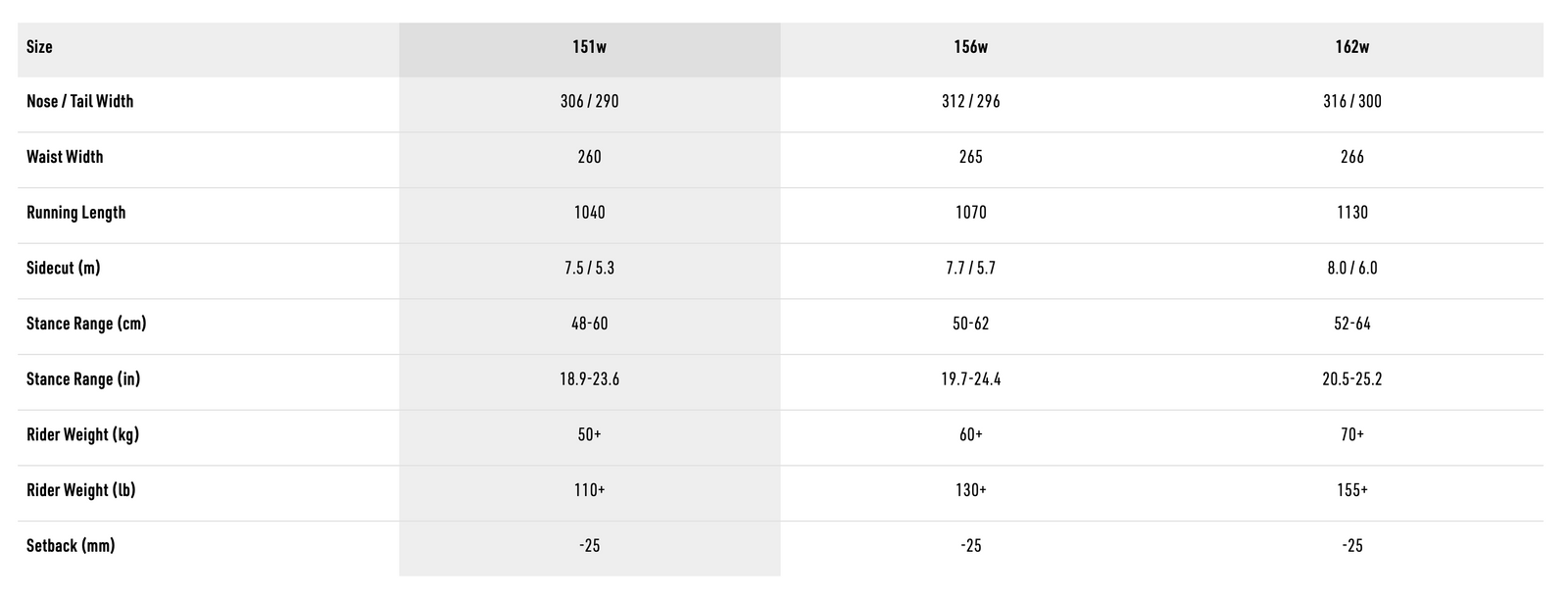
Task: Click the 265 waist width value
Action: click(970, 157)
